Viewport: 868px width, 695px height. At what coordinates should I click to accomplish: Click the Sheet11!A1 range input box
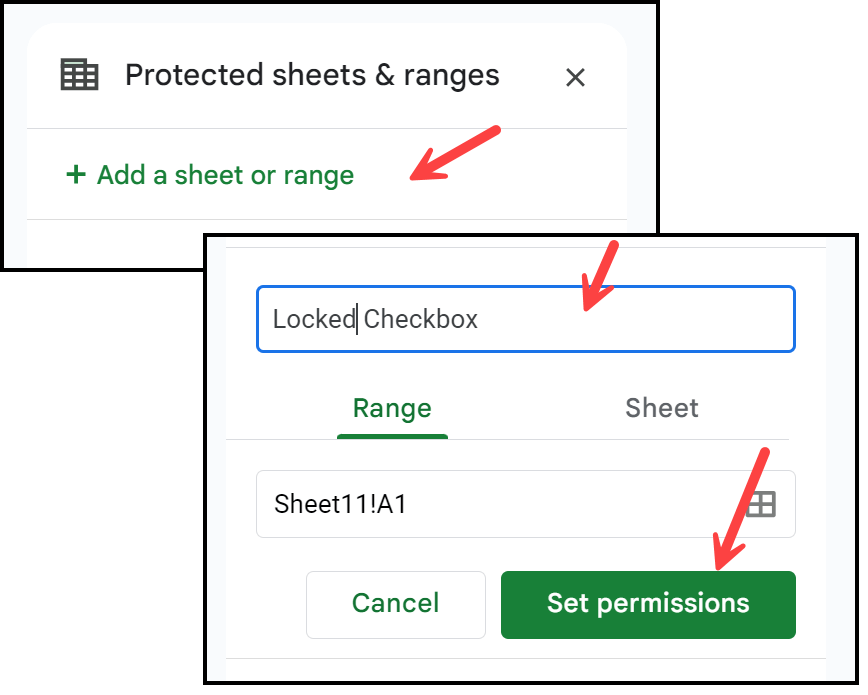point(525,504)
